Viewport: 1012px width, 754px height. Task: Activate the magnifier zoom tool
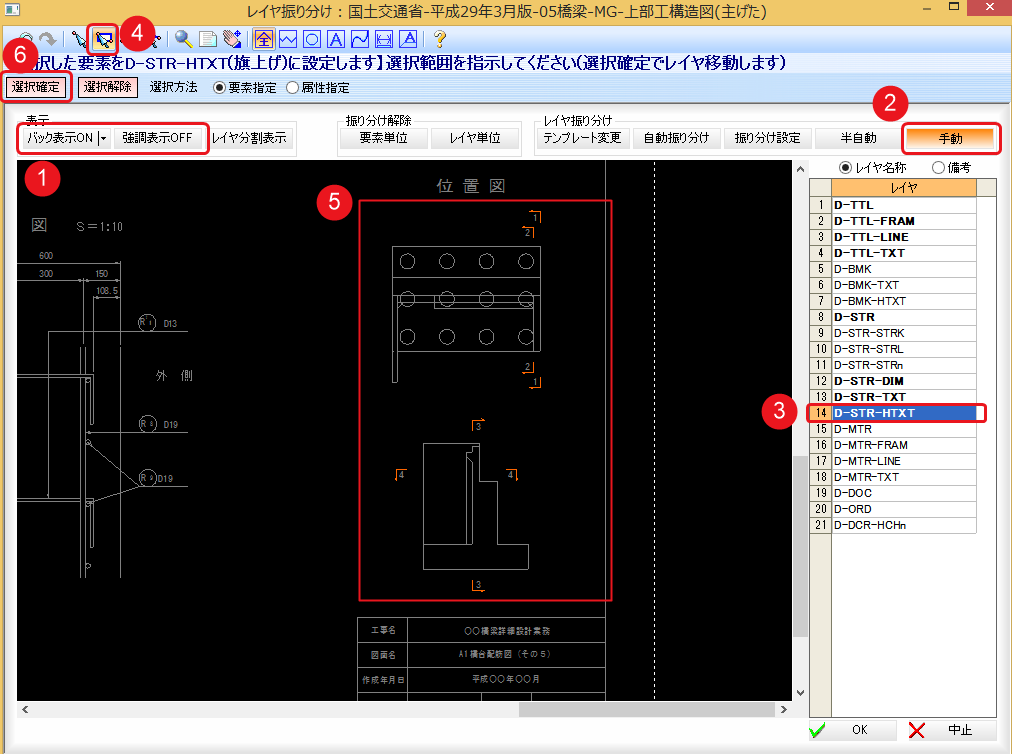pyautogui.click(x=182, y=39)
